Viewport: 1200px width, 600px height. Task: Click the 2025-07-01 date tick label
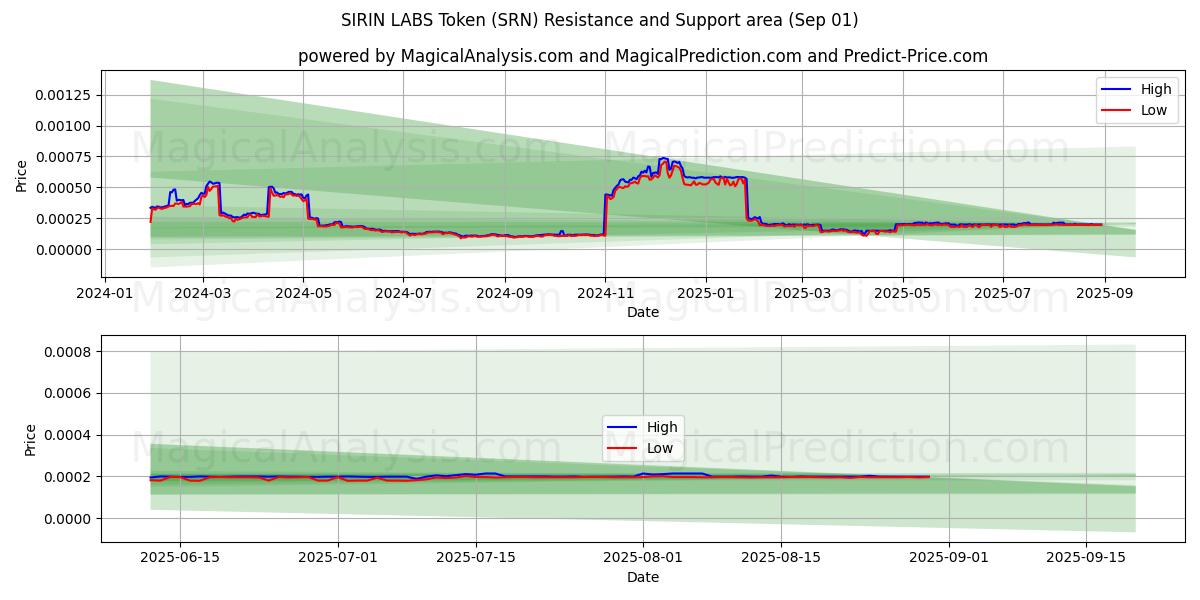(338, 557)
